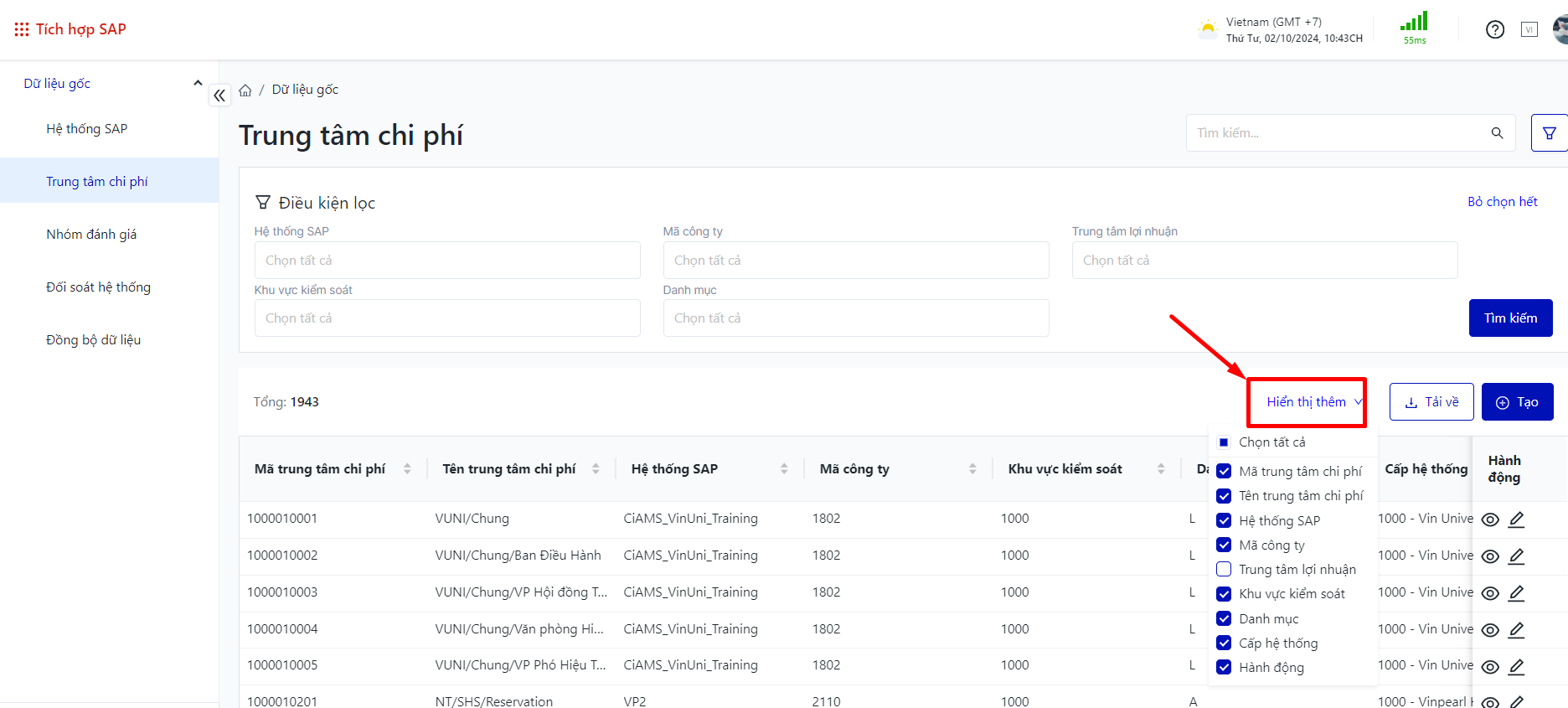Check the Trung tâm lợi nhuận column checkbox
The image size is (1568, 708).
1224,570
